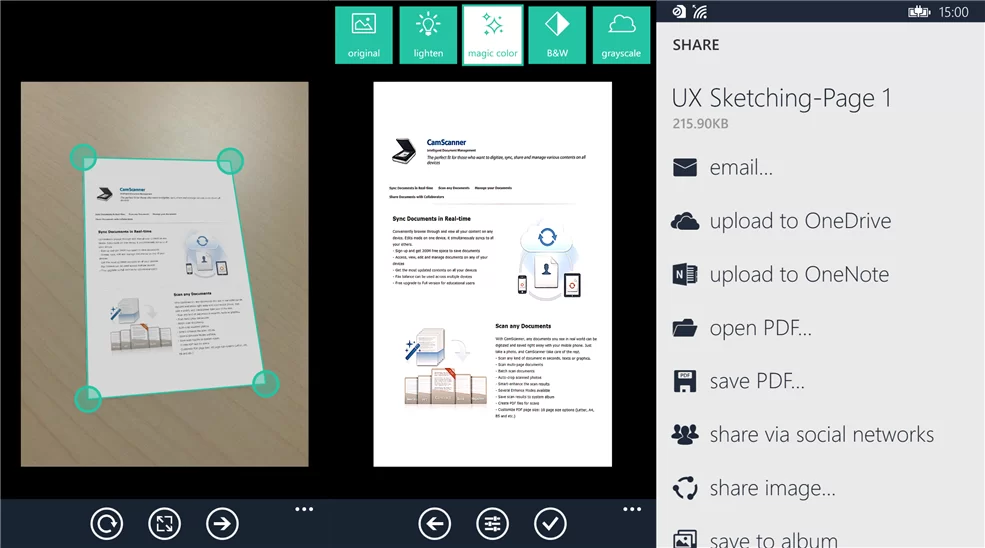
Task: Open the adjustment sliders settings icon
Action: pos(492,523)
